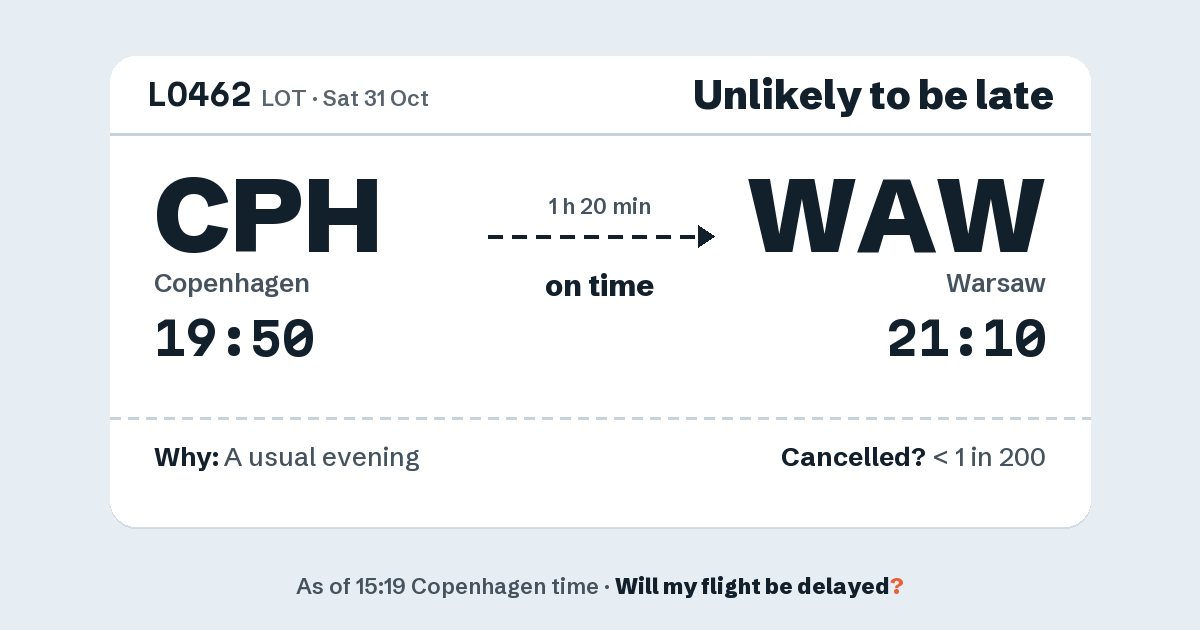The height and width of the screenshot is (630, 1200).
Task: Click the orange question mark
Action: [x=897, y=586]
